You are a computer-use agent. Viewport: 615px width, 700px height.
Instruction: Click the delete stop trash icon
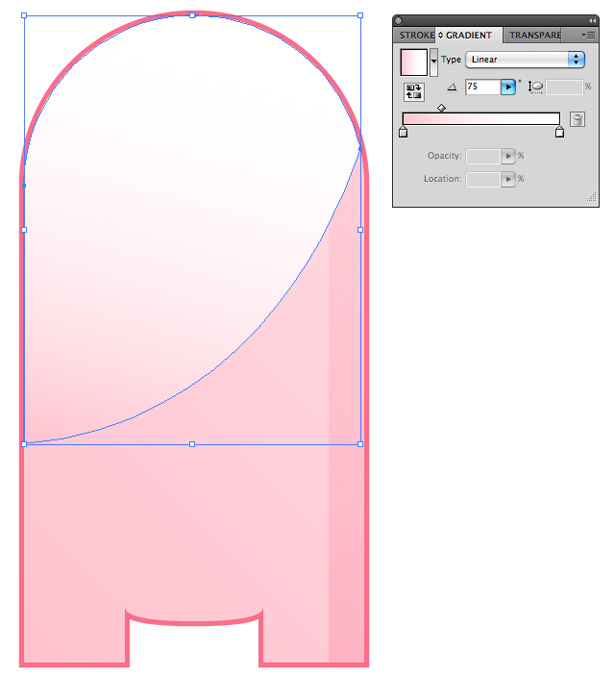tap(577, 120)
